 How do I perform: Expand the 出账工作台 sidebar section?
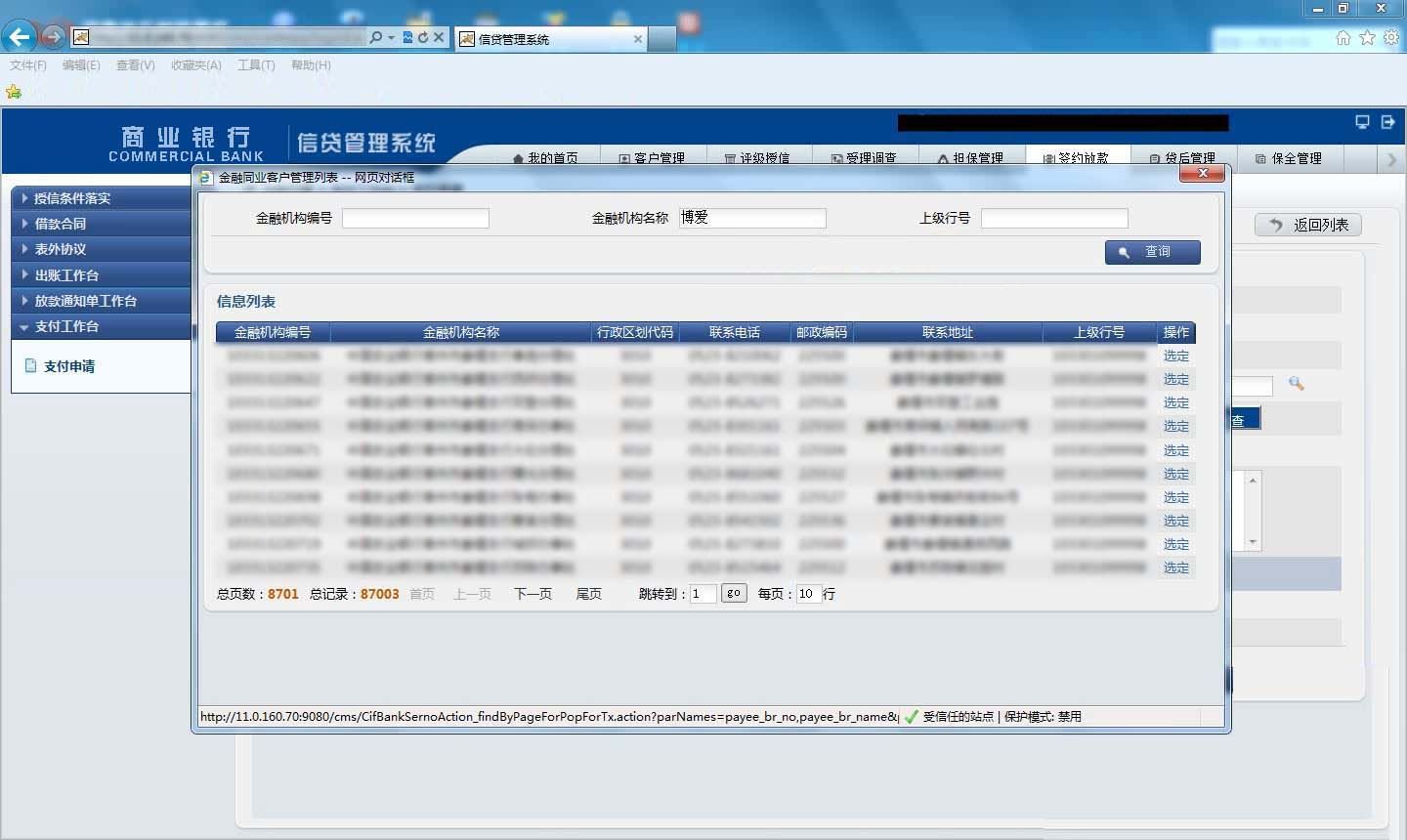coord(102,275)
